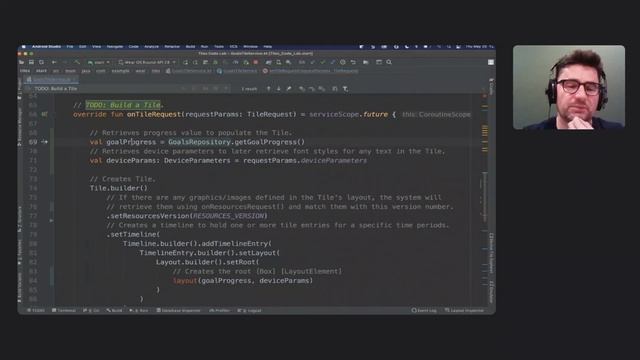Click 'example' in the breadcrumb path

(x=121, y=71)
